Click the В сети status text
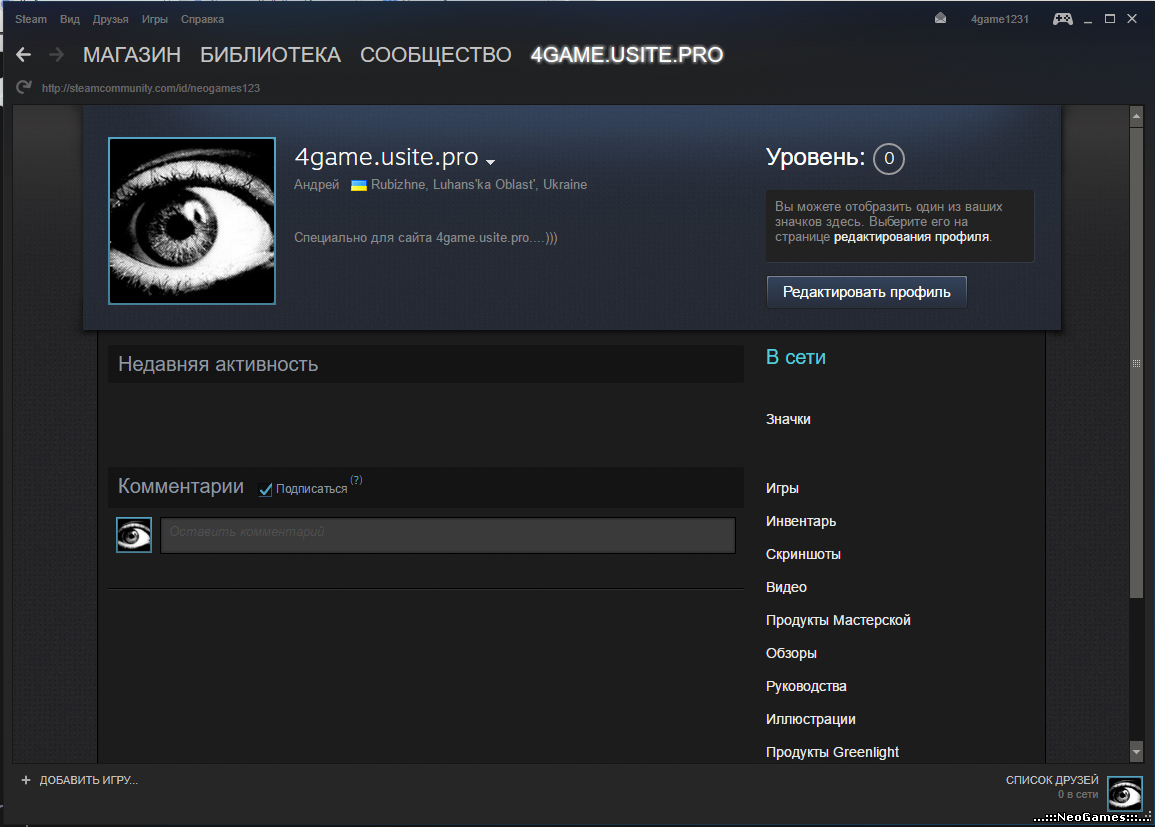This screenshot has height=827, width=1155. click(x=796, y=357)
